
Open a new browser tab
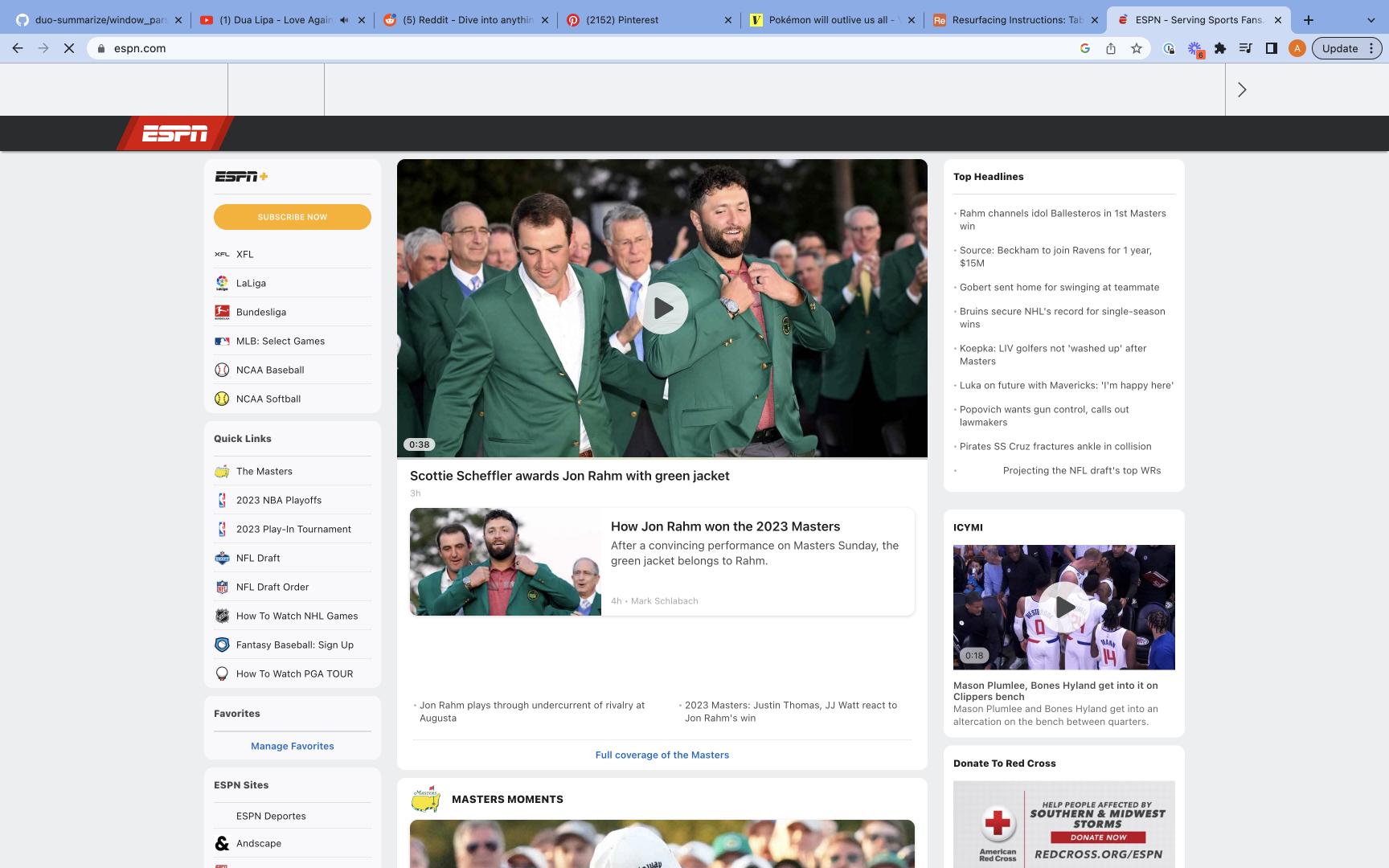point(1308,20)
